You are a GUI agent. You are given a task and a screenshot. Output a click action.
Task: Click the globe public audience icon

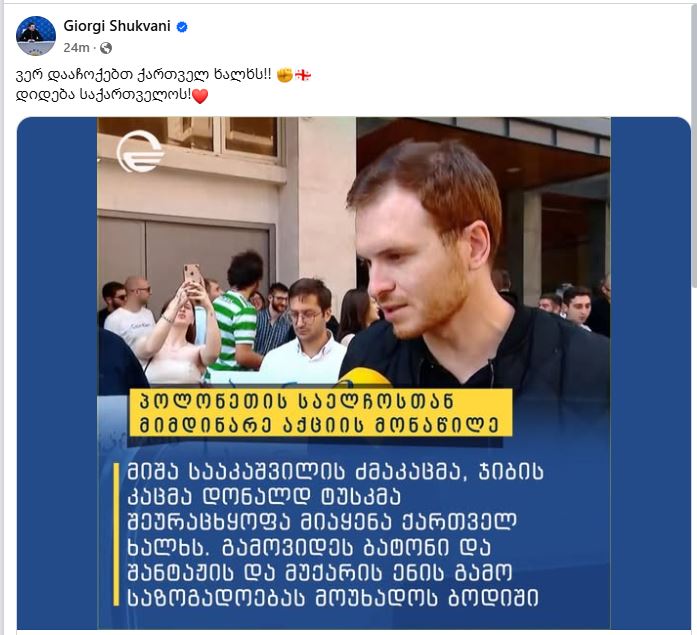point(106,48)
